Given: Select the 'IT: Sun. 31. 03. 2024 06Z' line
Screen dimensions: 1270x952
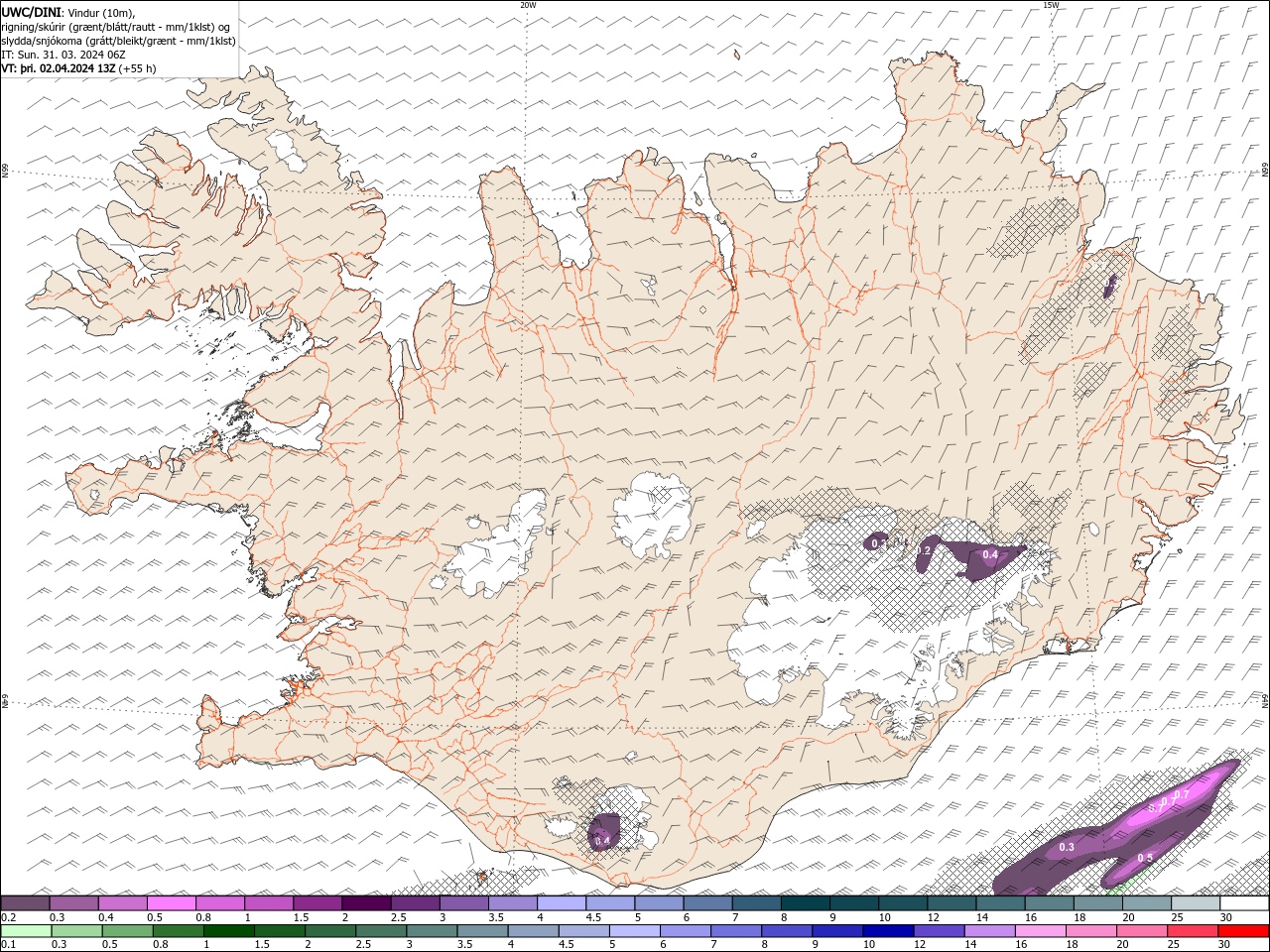Looking at the screenshot, I should pos(63,55).
